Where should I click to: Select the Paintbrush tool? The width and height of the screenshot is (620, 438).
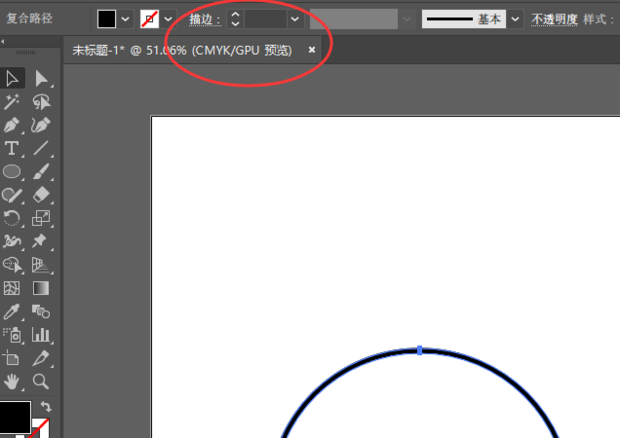pyautogui.click(x=41, y=172)
